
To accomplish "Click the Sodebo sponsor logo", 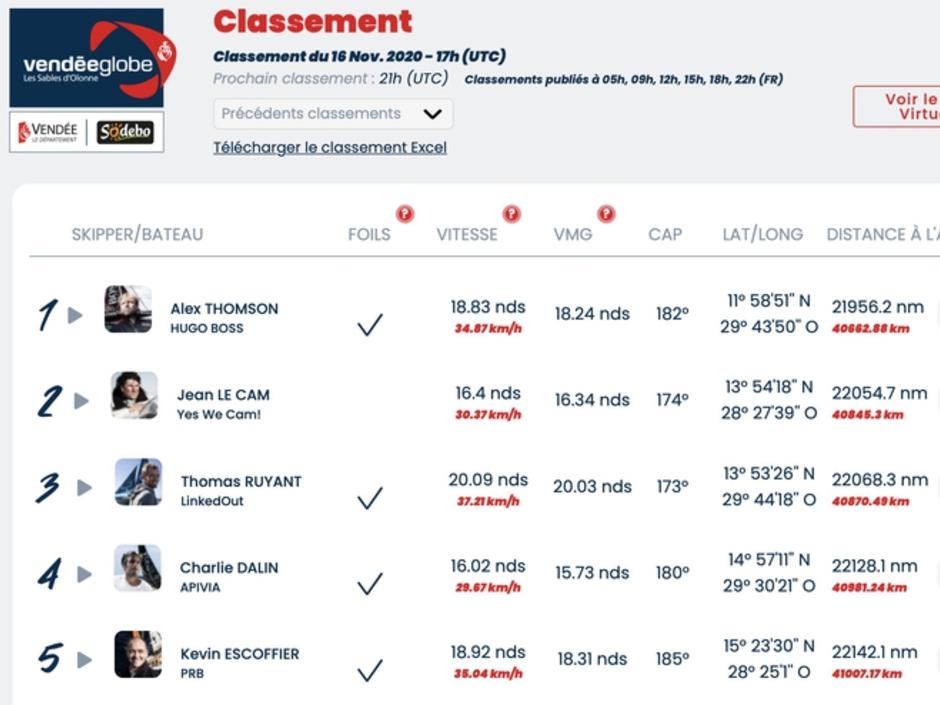I will tap(125, 131).
